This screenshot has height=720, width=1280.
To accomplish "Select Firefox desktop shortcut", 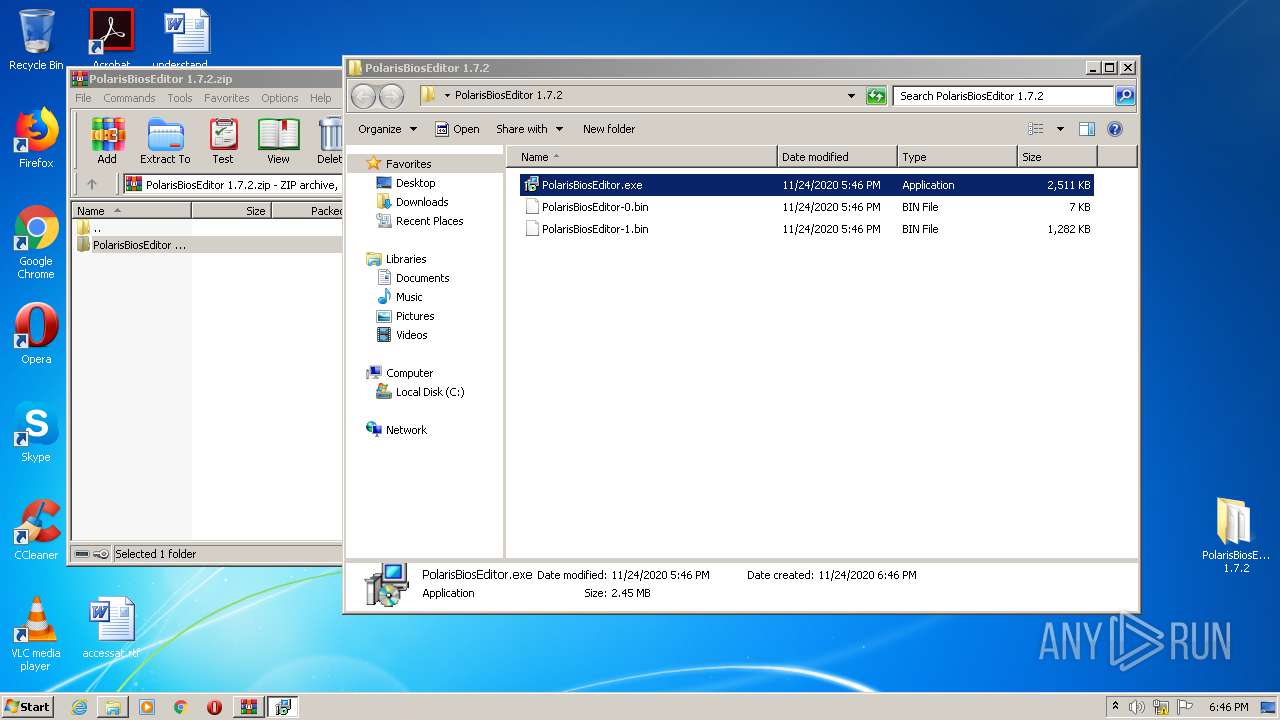I will pyautogui.click(x=36, y=138).
